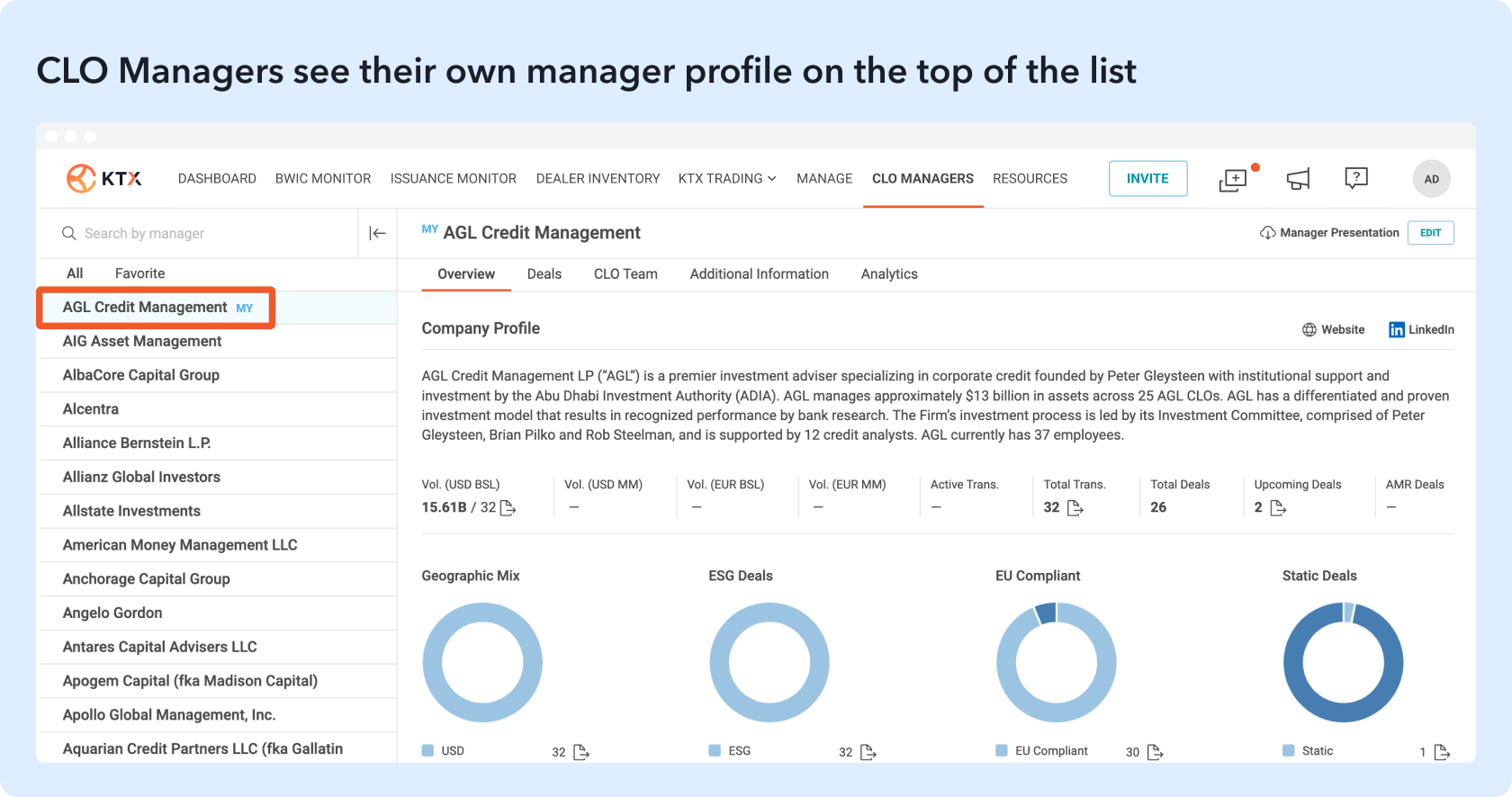Viewport: 1512px width, 797px height.
Task: Open the announcements megaphone icon
Action: click(x=1298, y=179)
